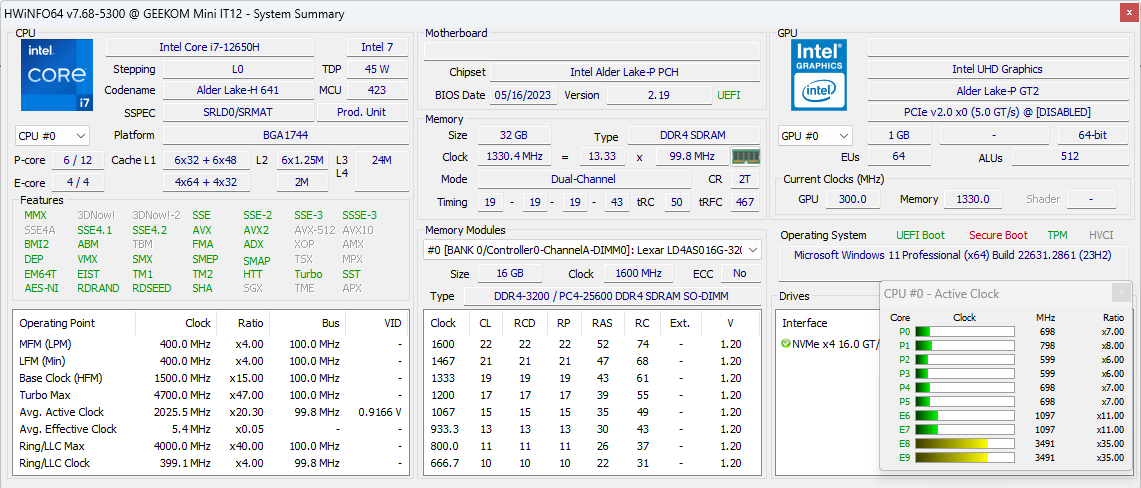The image size is (1141, 488).
Task: Click the green check icon beside NVMe drive
Action: [785, 343]
